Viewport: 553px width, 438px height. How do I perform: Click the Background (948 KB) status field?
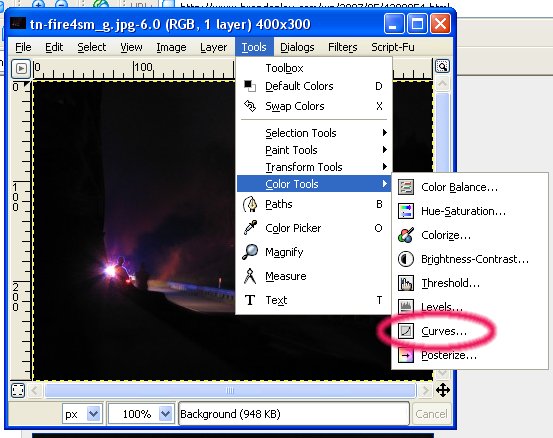tap(294, 413)
